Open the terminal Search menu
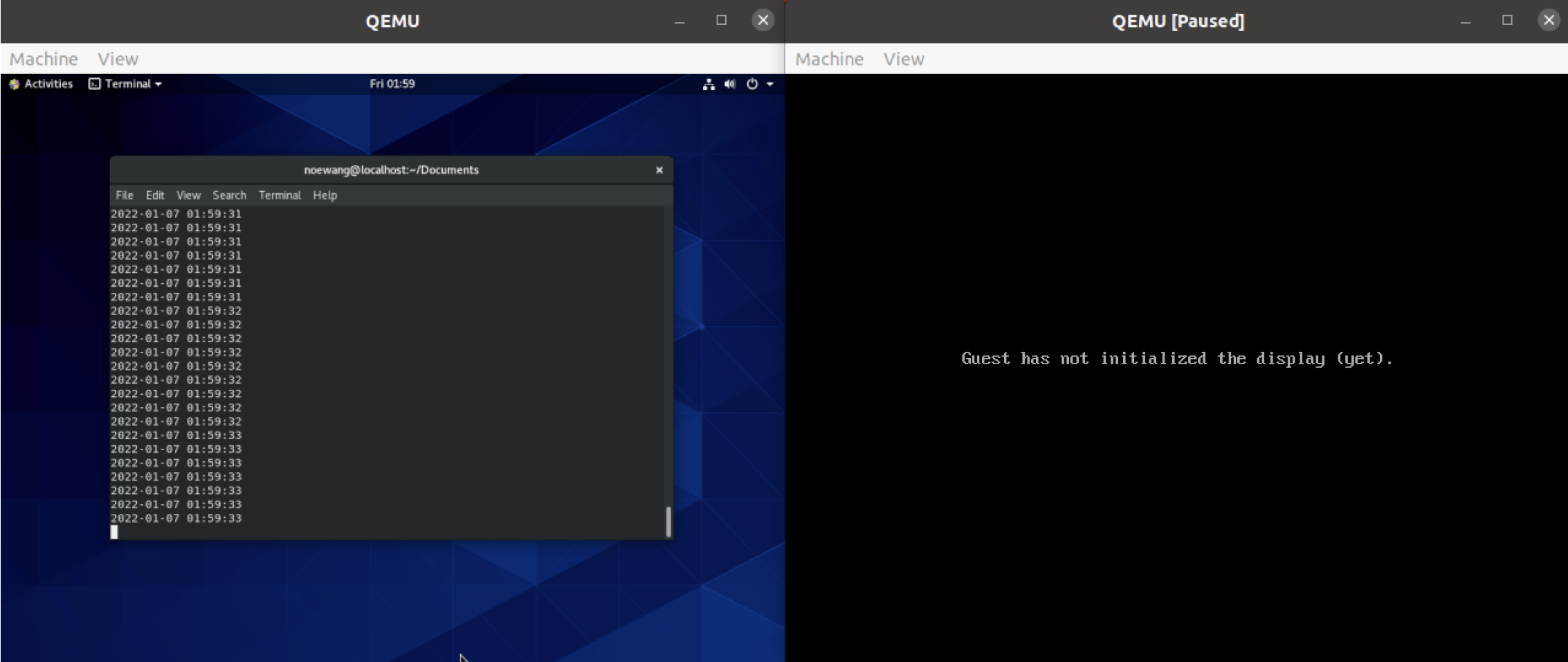 [x=229, y=195]
